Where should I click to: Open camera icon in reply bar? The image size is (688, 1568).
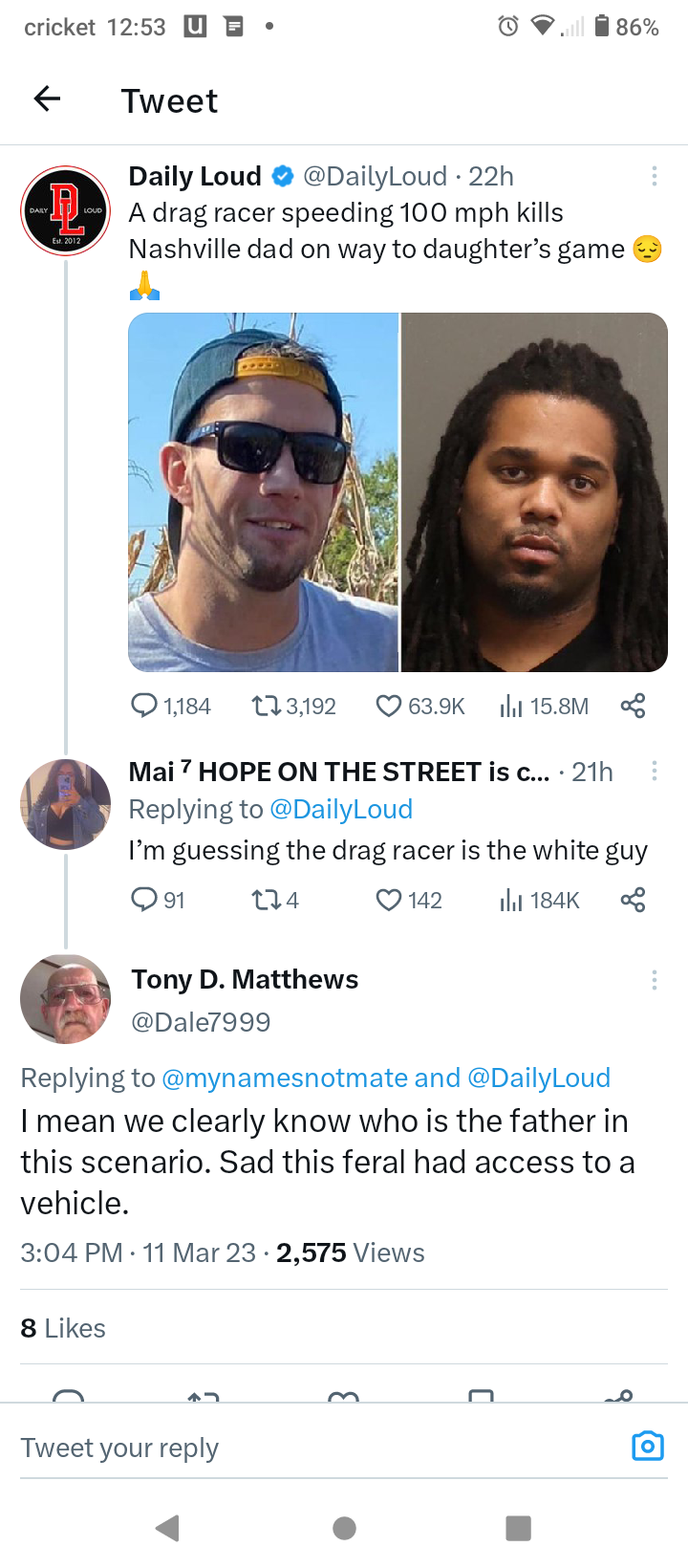(648, 1446)
